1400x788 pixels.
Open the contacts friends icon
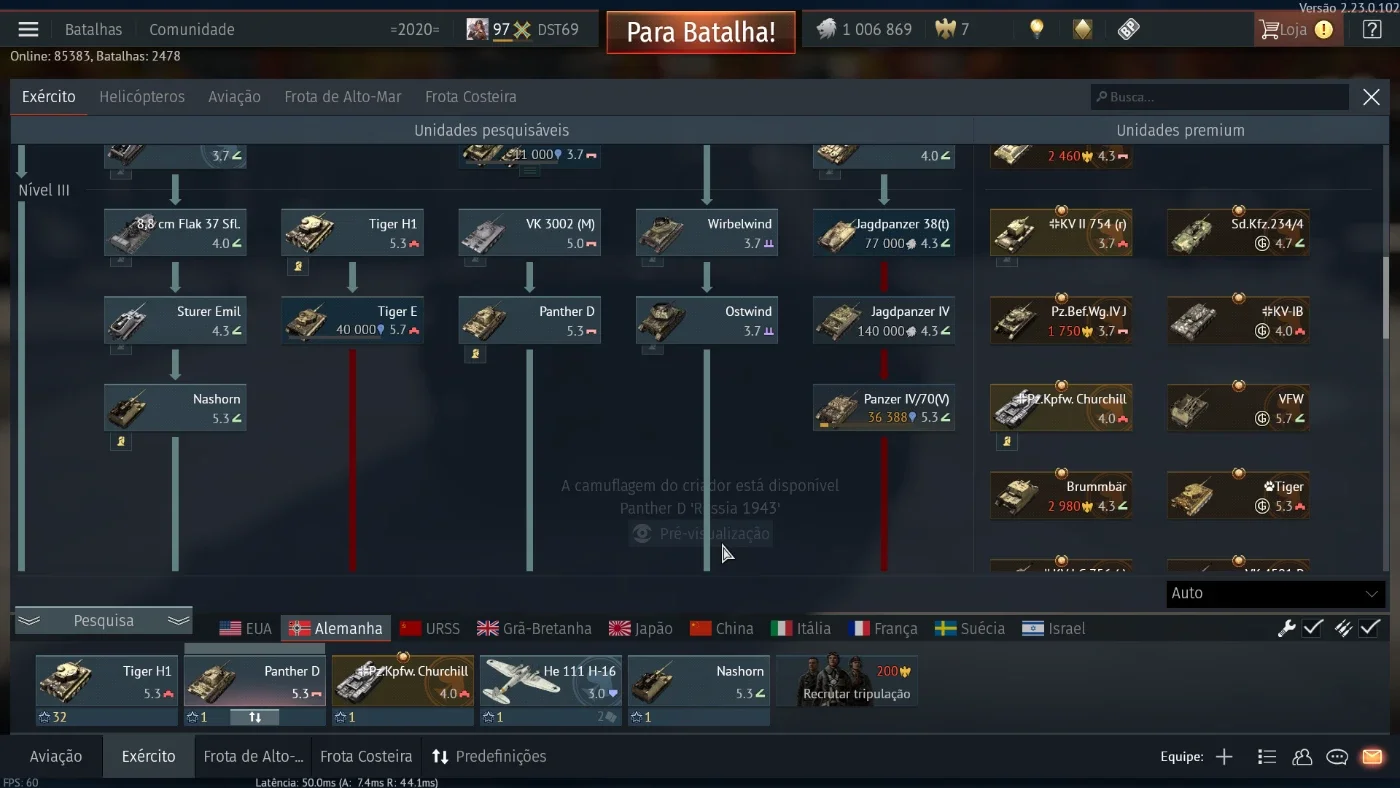pos(1302,757)
